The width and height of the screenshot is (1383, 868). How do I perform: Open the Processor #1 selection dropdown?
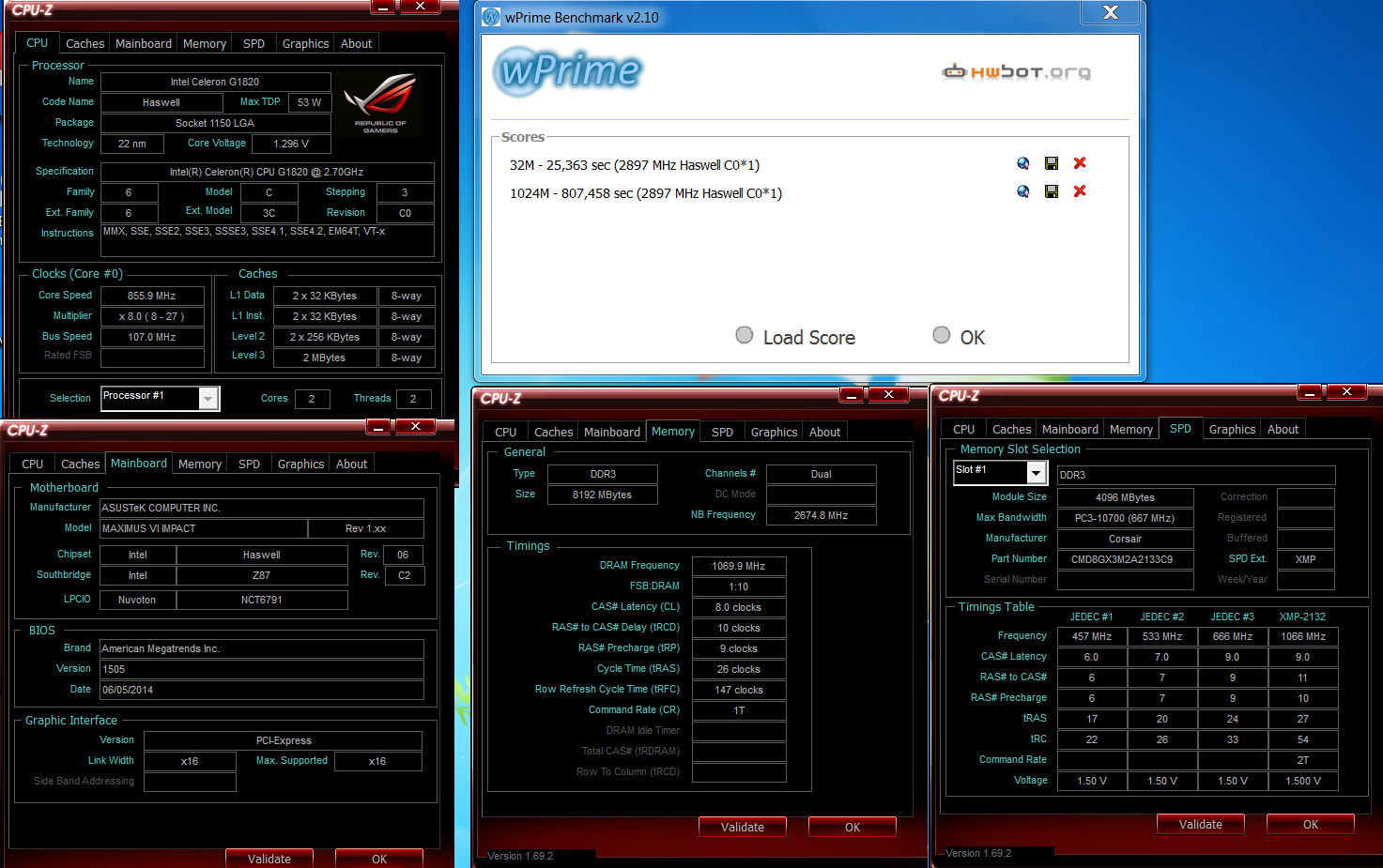pyautogui.click(x=209, y=399)
